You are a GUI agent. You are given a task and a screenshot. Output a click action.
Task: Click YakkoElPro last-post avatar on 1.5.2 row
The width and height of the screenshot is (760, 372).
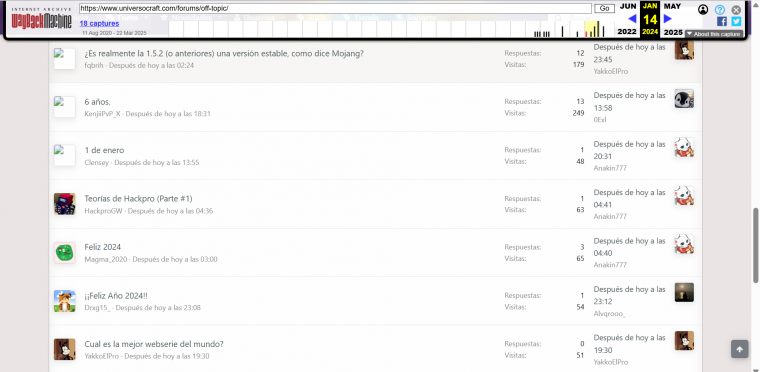[x=684, y=50]
